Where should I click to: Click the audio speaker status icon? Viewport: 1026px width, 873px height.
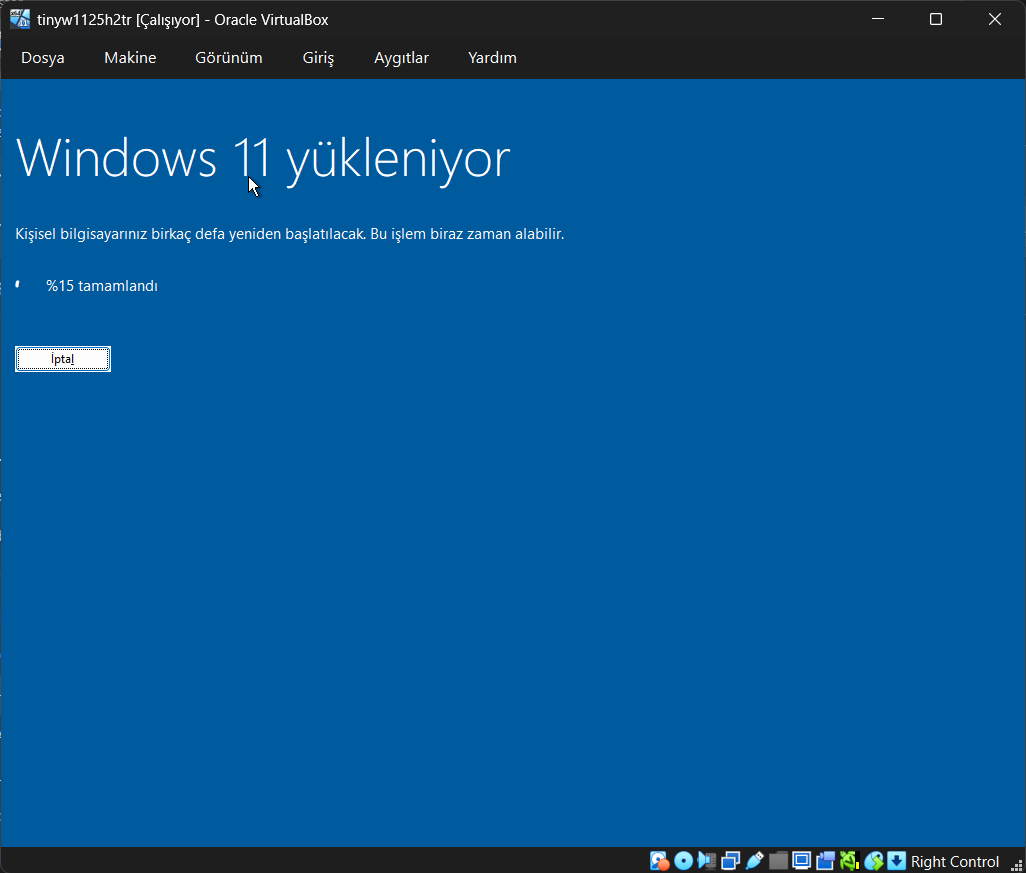(x=707, y=861)
